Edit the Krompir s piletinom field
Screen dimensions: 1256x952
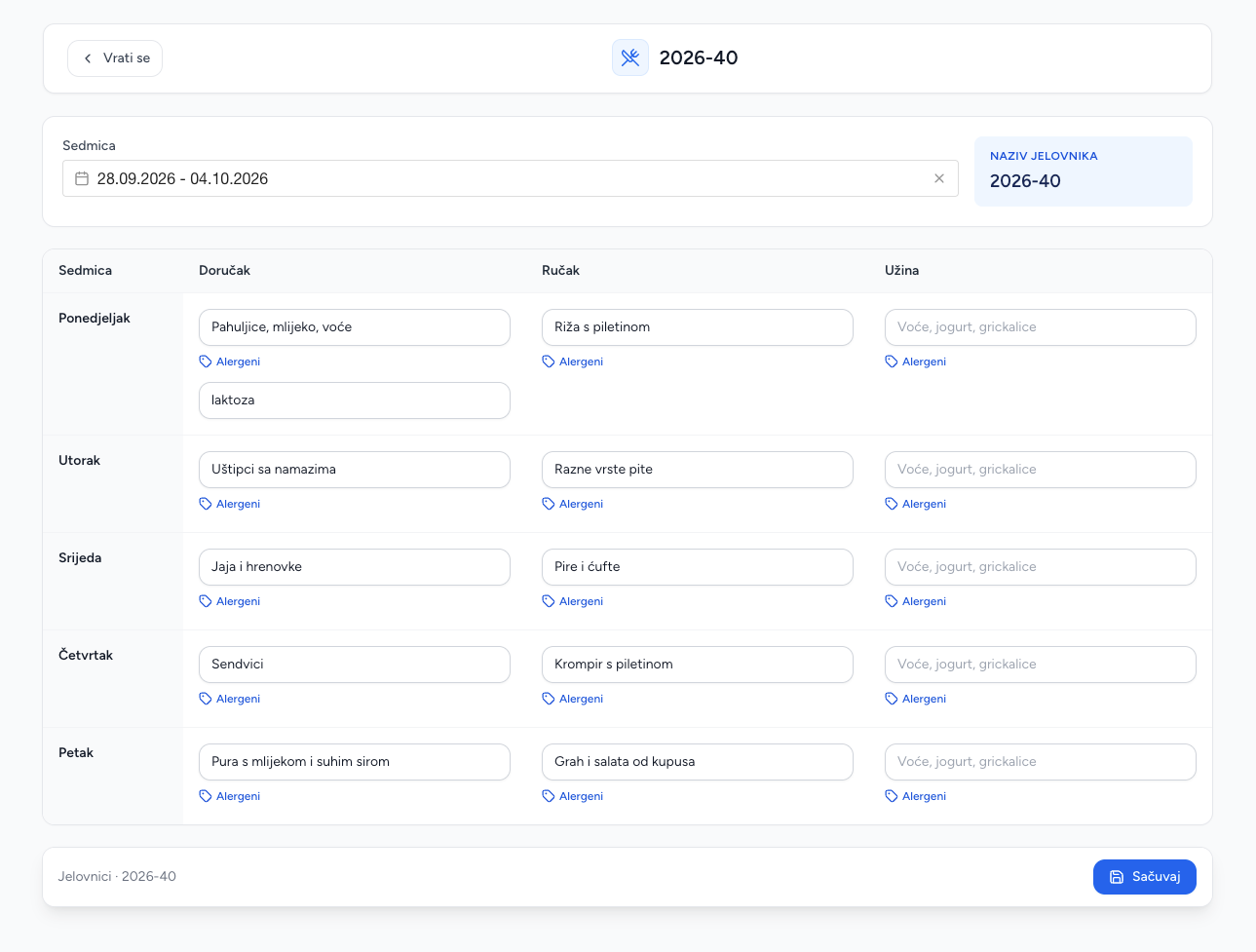click(x=698, y=665)
